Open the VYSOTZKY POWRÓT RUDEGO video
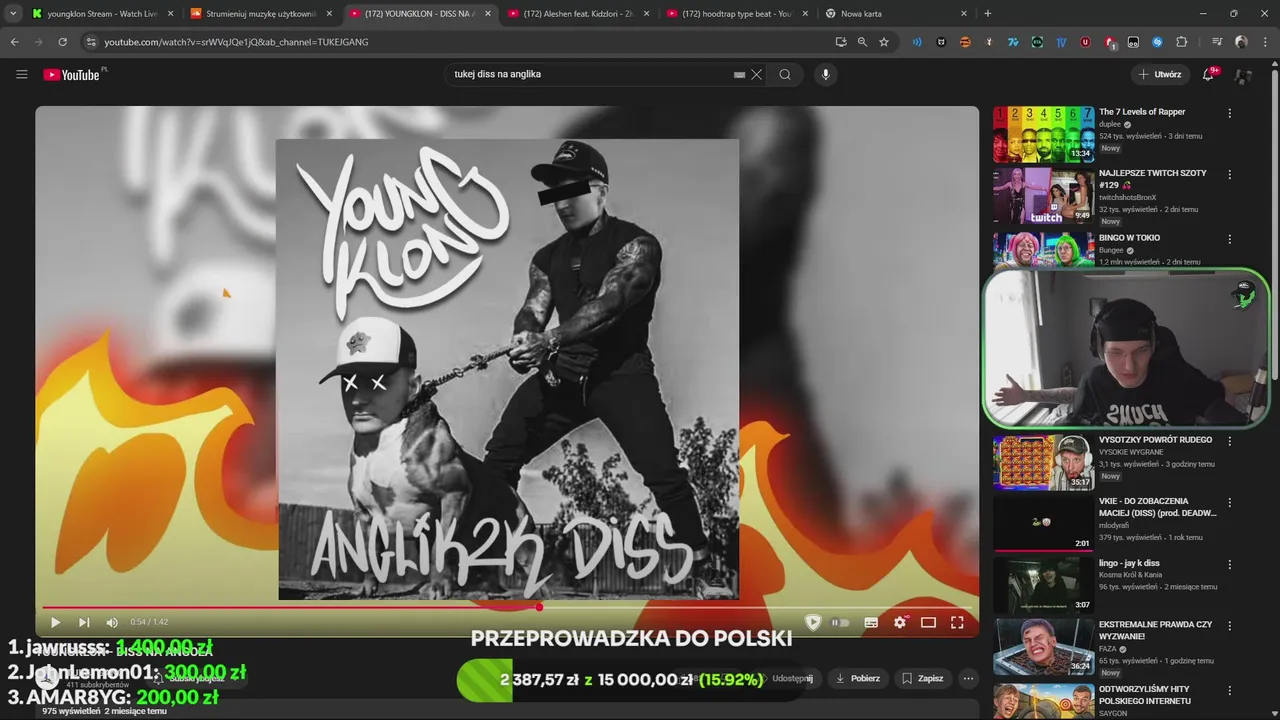Screen dimensions: 1280x720 (x=1155, y=440)
